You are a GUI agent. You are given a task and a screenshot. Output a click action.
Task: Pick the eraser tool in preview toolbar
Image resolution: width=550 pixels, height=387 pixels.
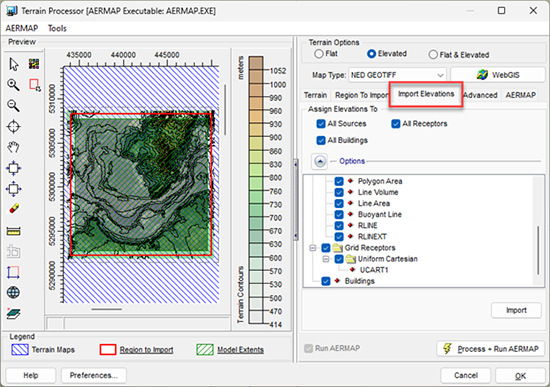[x=14, y=209]
